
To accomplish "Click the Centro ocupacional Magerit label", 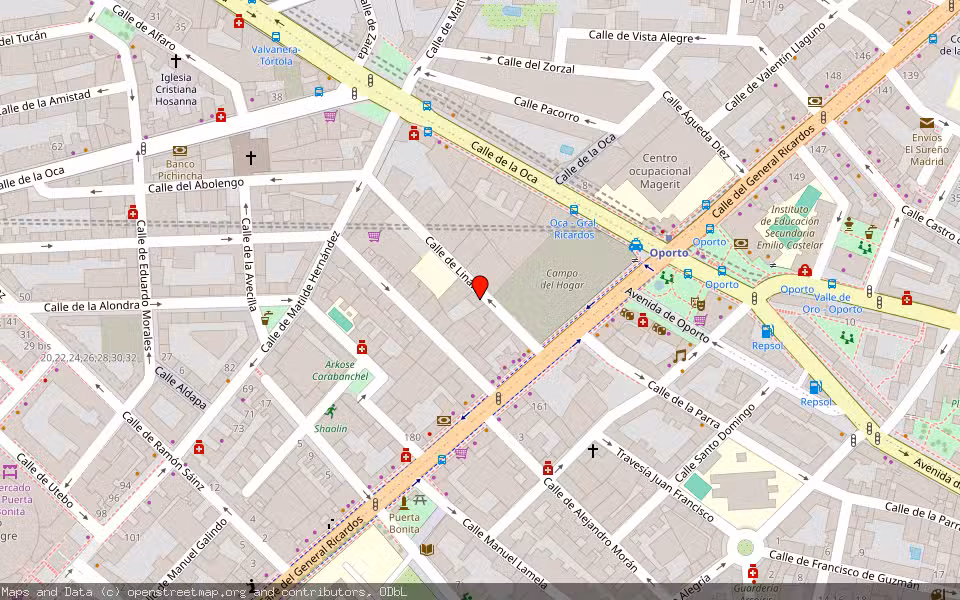I will [x=659, y=171].
